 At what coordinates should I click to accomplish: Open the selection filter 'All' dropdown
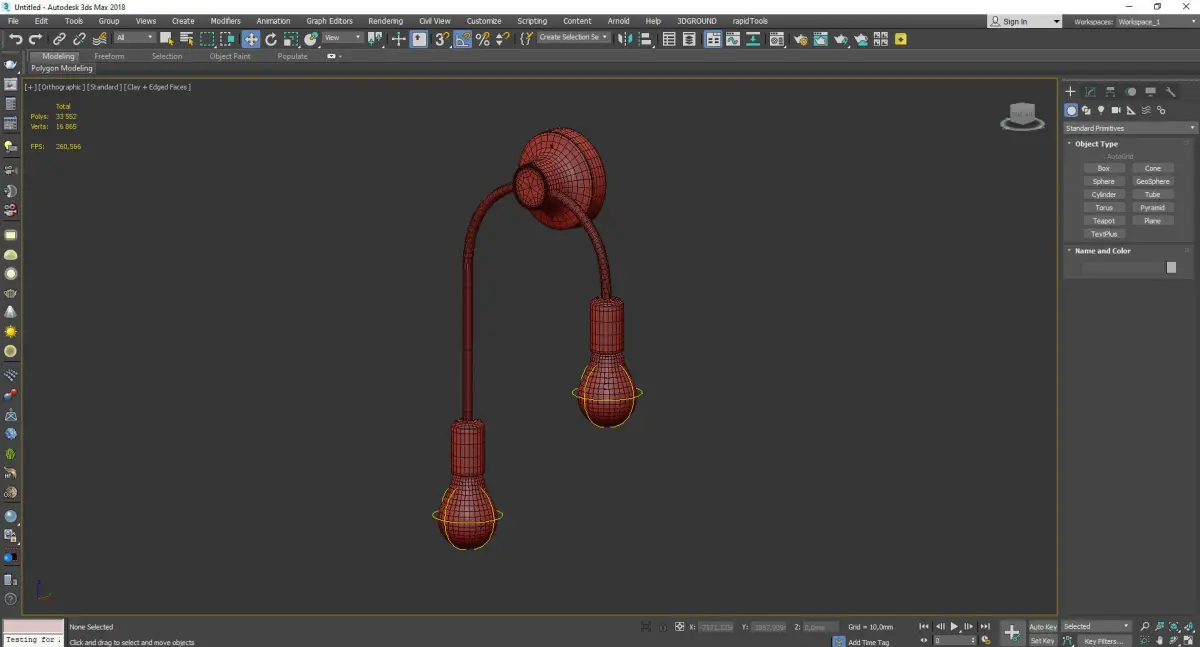point(134,38)
